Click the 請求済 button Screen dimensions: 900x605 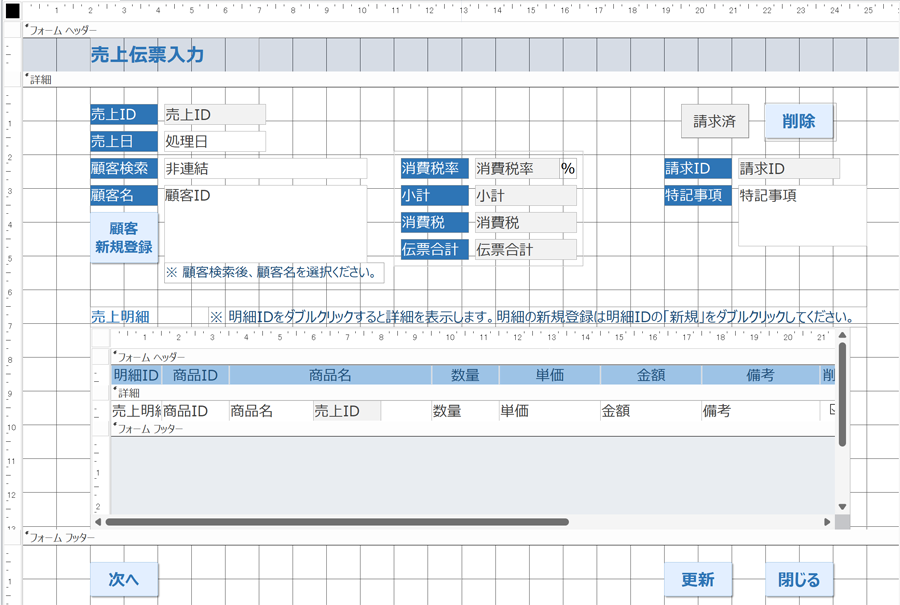714,121
